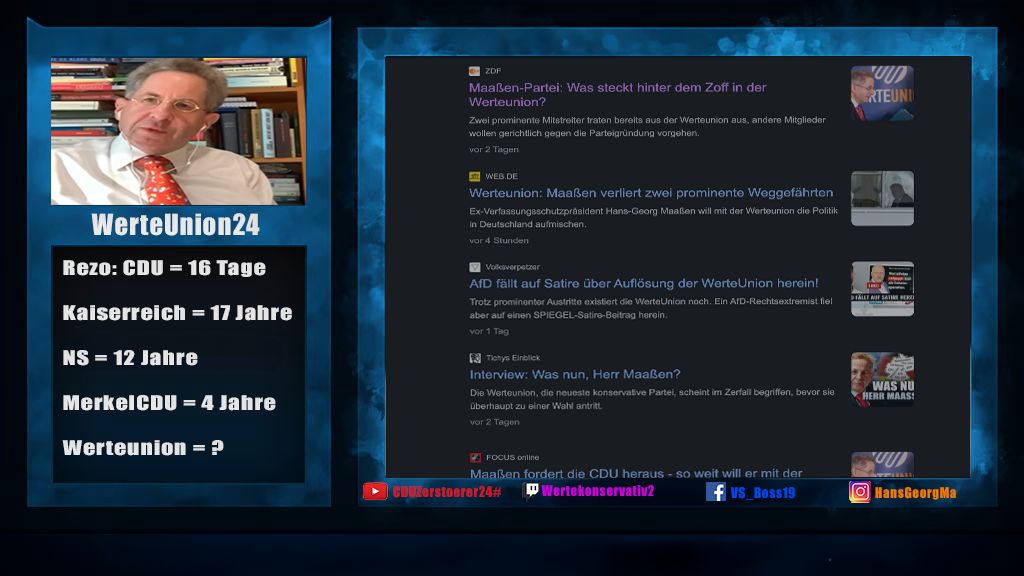1024x576 pixels.
Task: Open the Volksverpetzer AfD satire article
Action: coord(644,283)
